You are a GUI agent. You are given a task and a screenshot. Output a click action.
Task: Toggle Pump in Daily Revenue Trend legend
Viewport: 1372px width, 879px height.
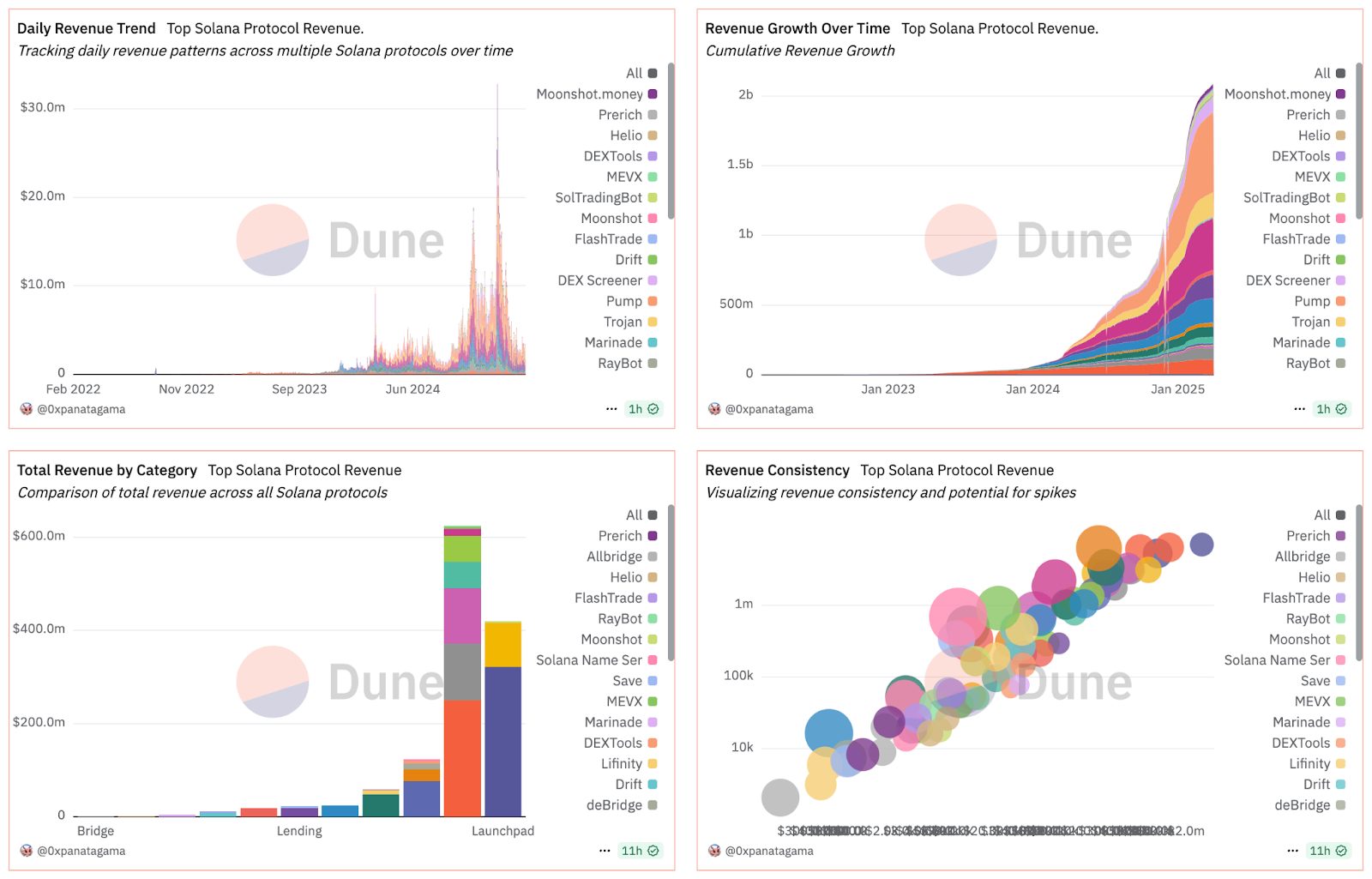pos(632,301)
